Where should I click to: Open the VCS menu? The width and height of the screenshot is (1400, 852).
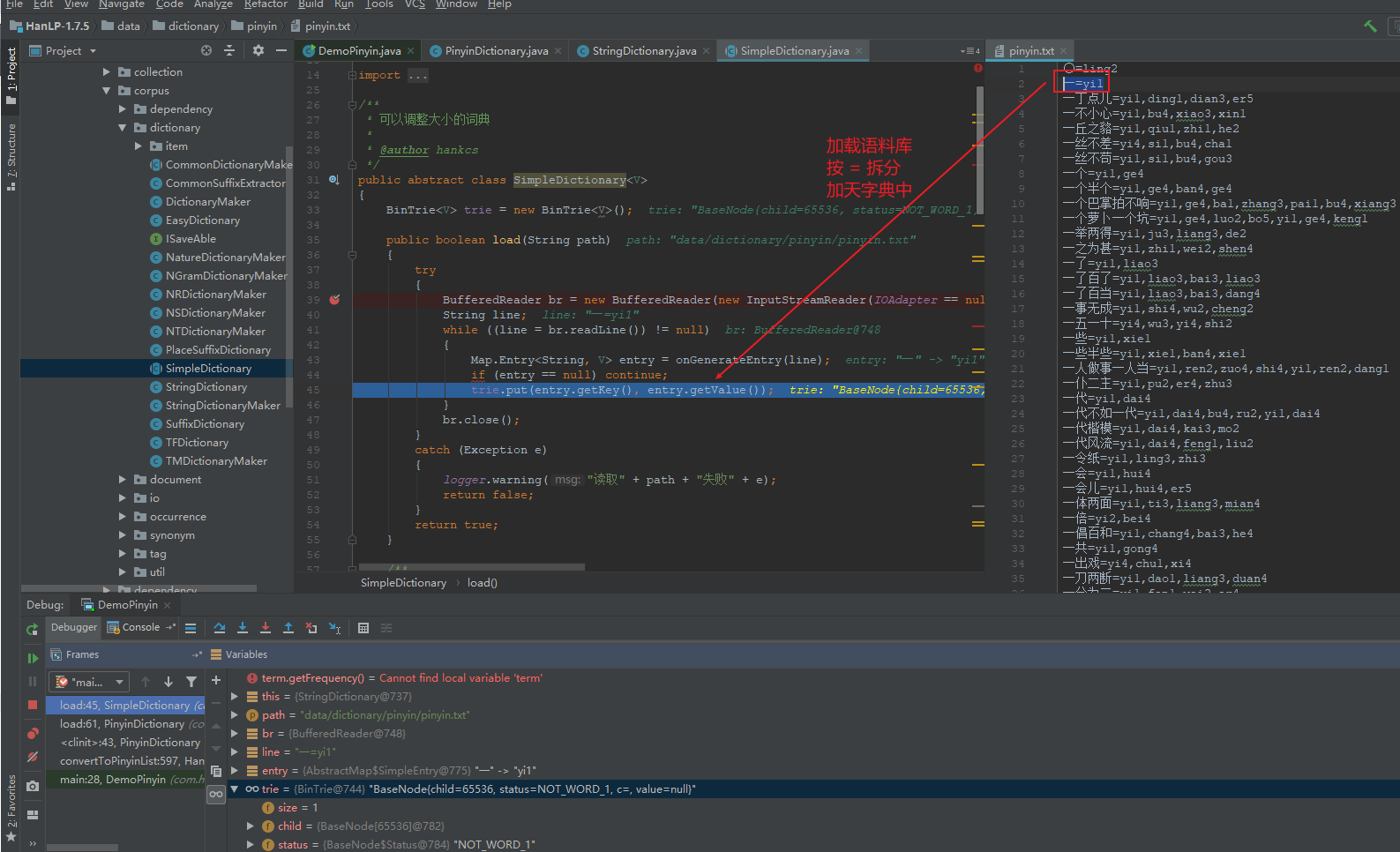tap(415, 4)
